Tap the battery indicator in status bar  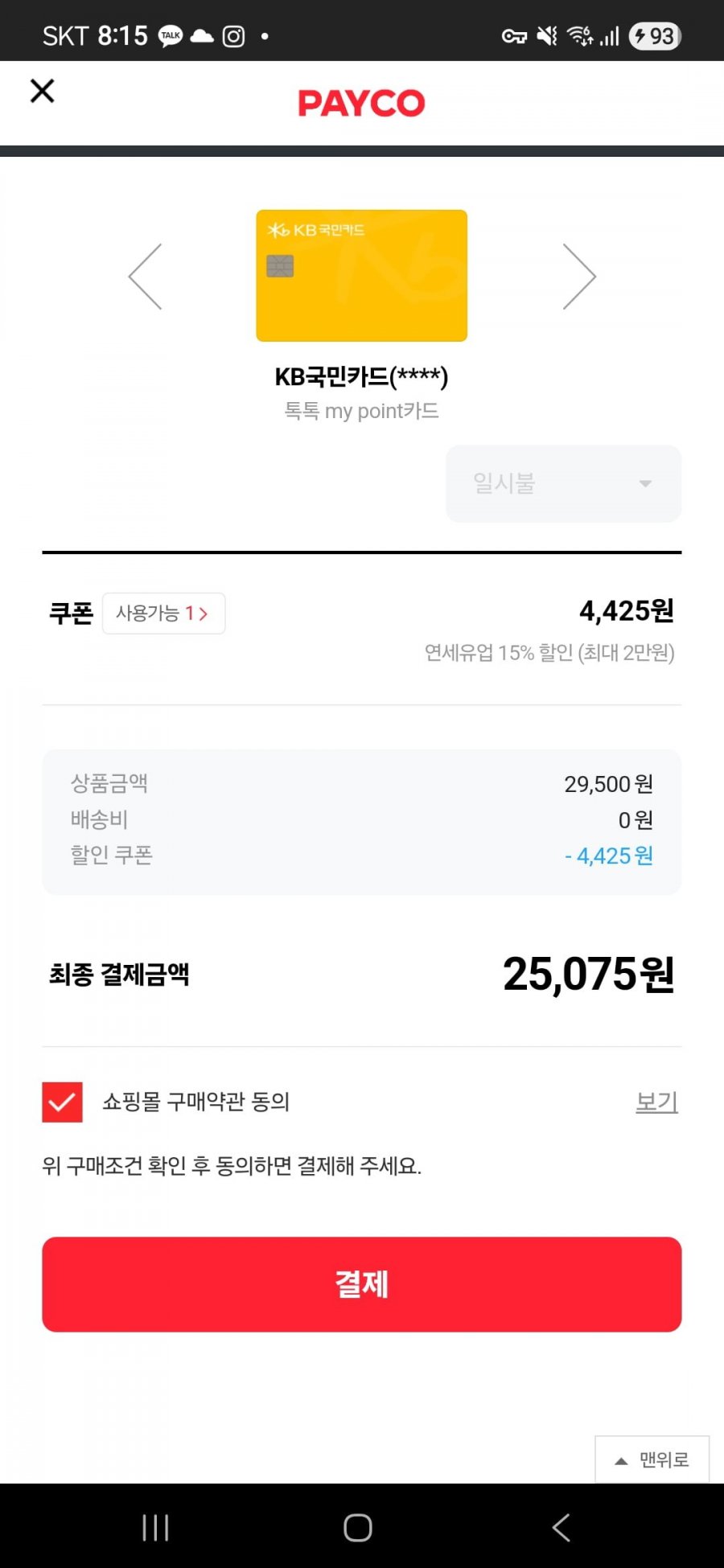[655, 36]
